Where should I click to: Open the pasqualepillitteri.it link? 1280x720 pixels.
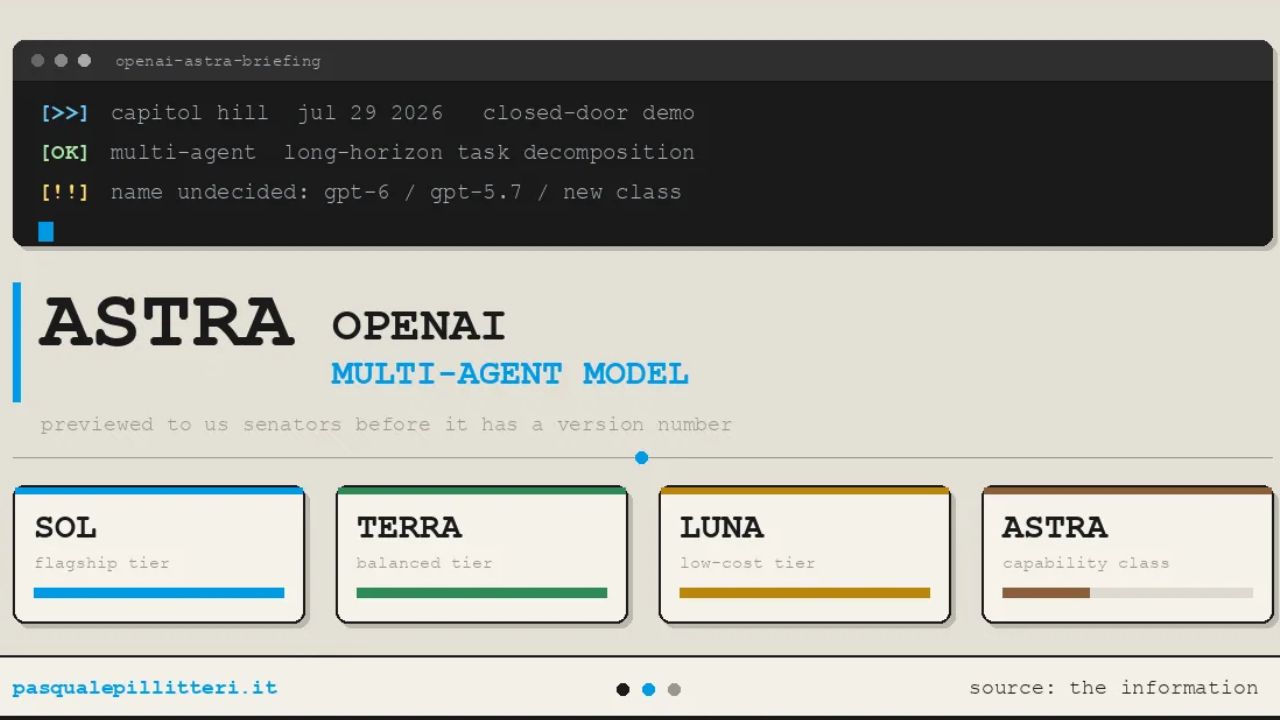[145, 688]
